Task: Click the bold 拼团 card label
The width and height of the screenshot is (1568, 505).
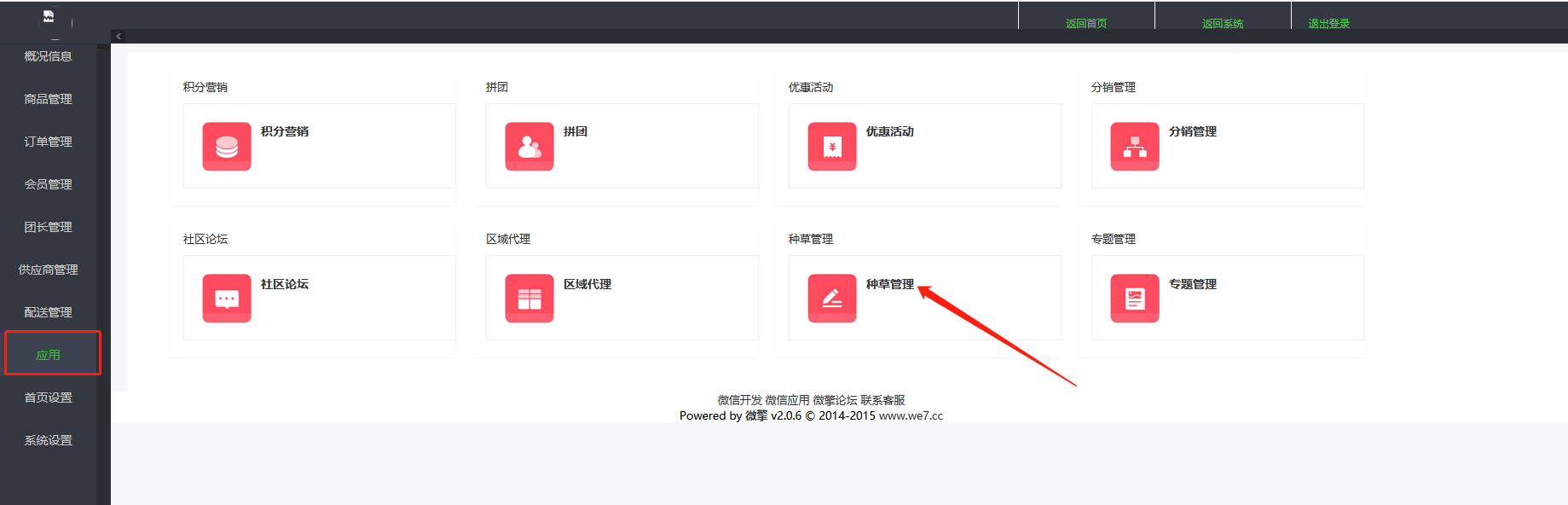Action: click(x=576, y=131)
